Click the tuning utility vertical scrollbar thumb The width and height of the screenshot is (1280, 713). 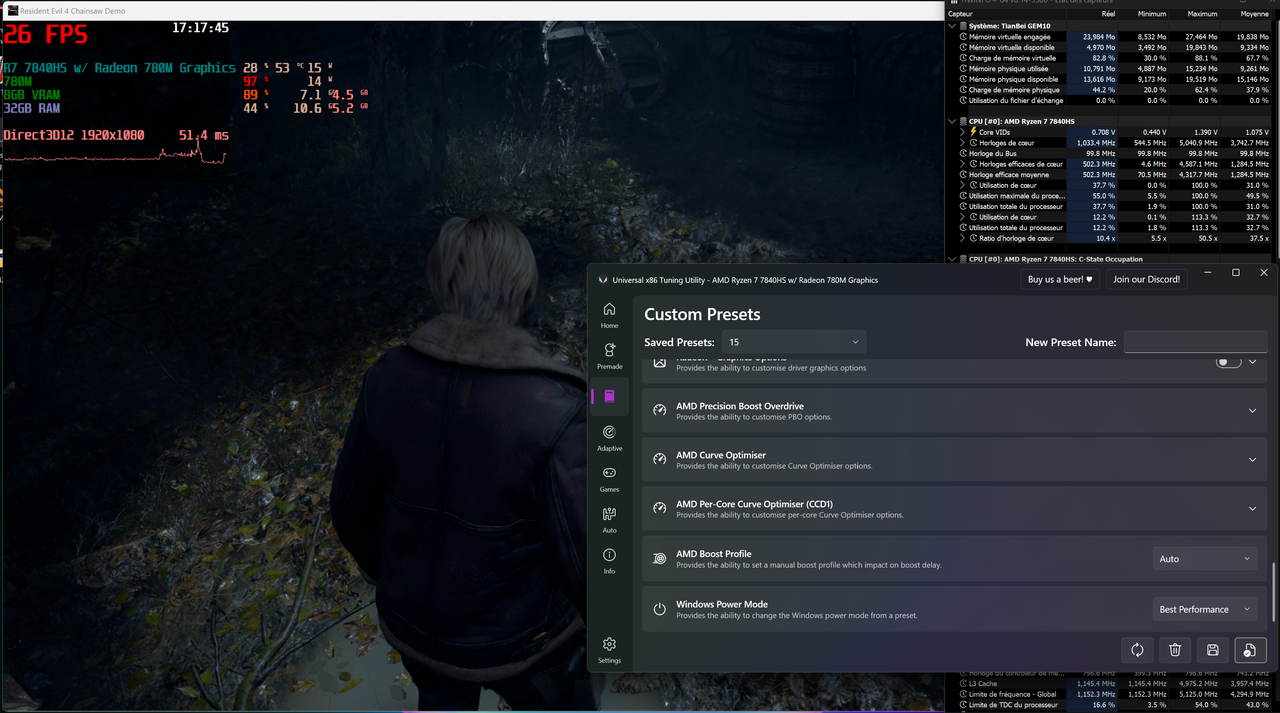1274,593
